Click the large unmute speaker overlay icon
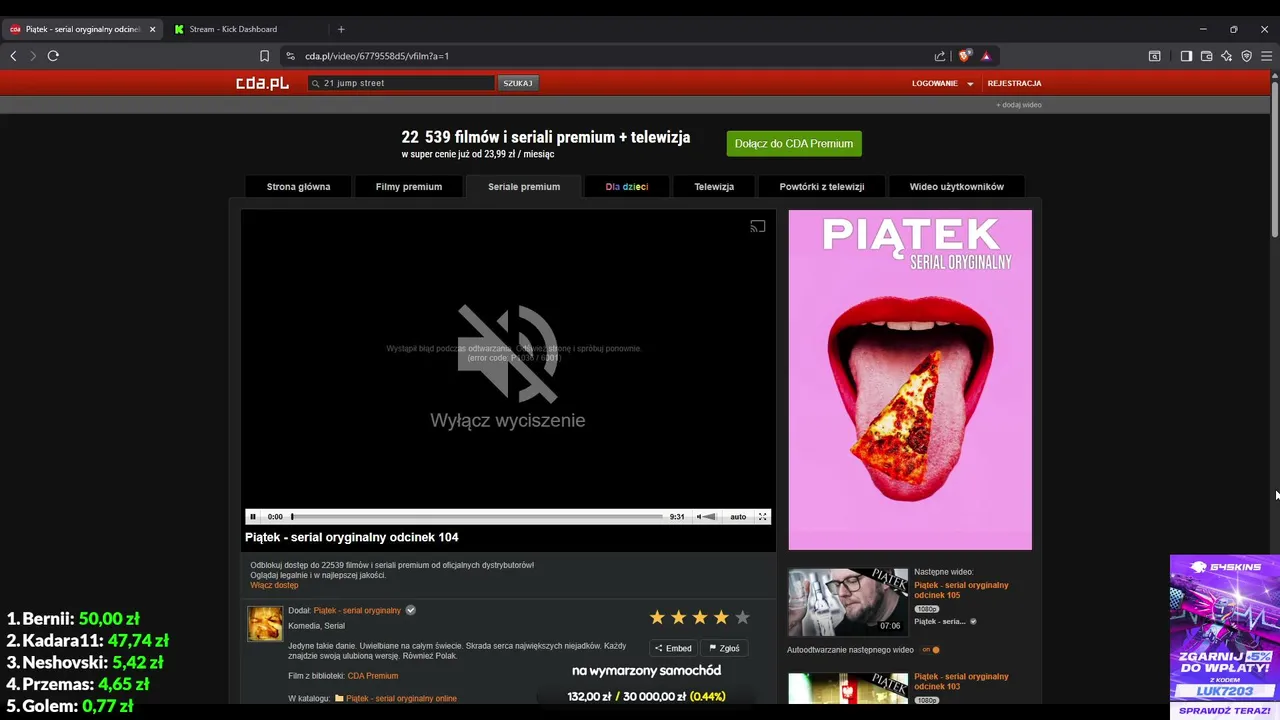The image size is (1280, 720). [x=508, y=353]
